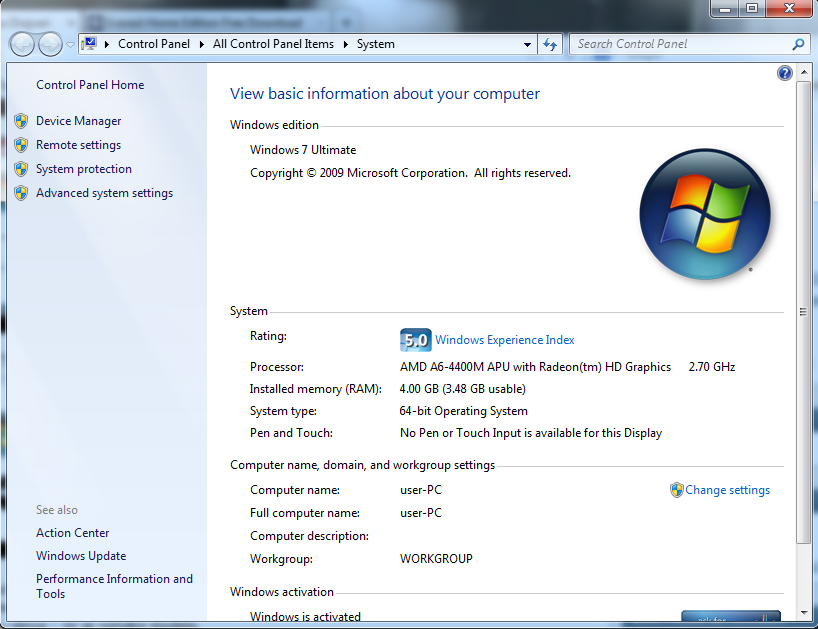Click shield icon beside Advanced system settings

[21, 193]
